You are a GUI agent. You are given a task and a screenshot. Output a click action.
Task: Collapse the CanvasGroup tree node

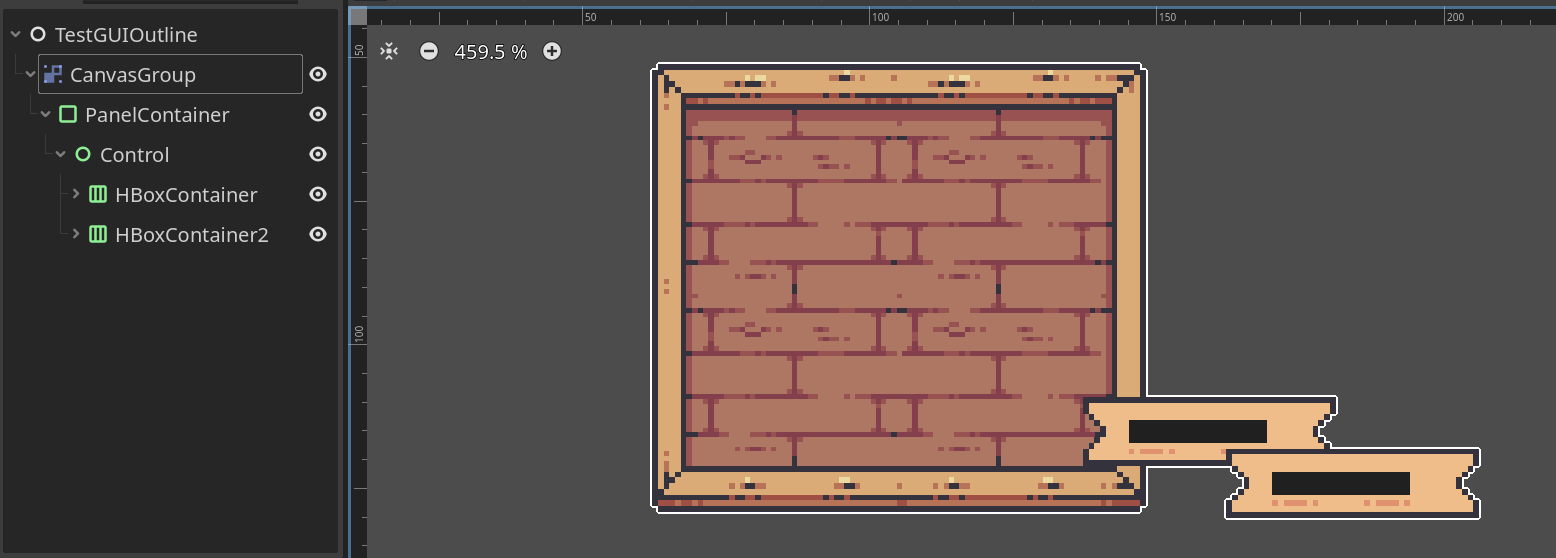coord(30,75)
